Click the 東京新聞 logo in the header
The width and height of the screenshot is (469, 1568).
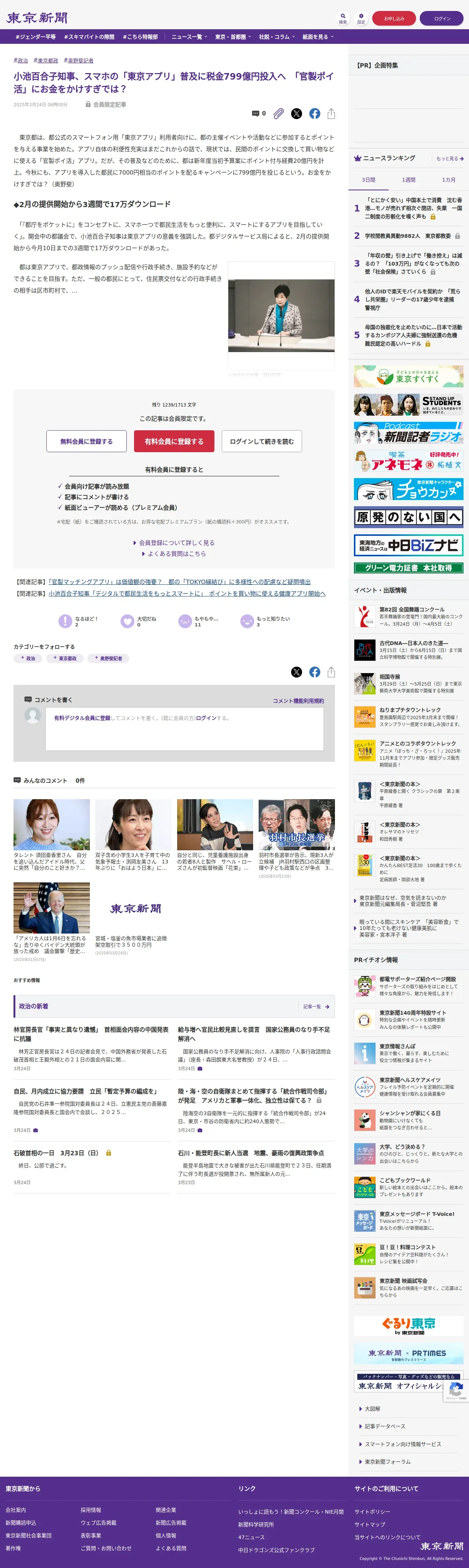tap(37, 18)
